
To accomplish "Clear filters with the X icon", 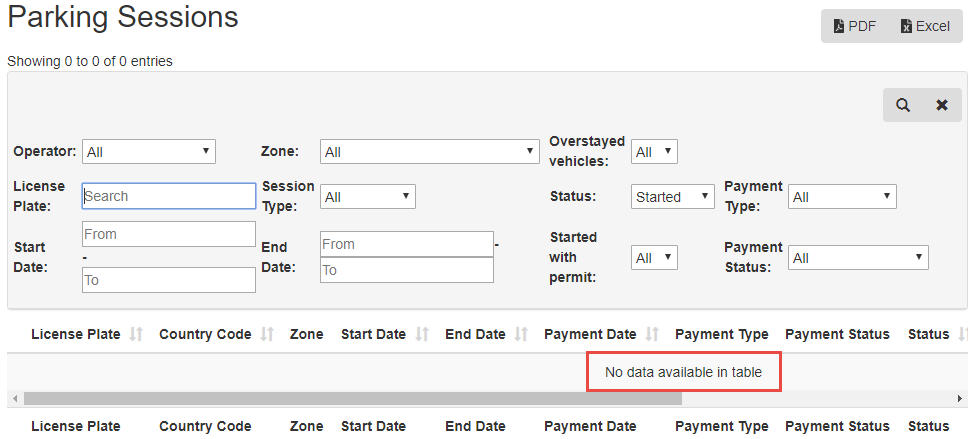I will pos(942,105).
